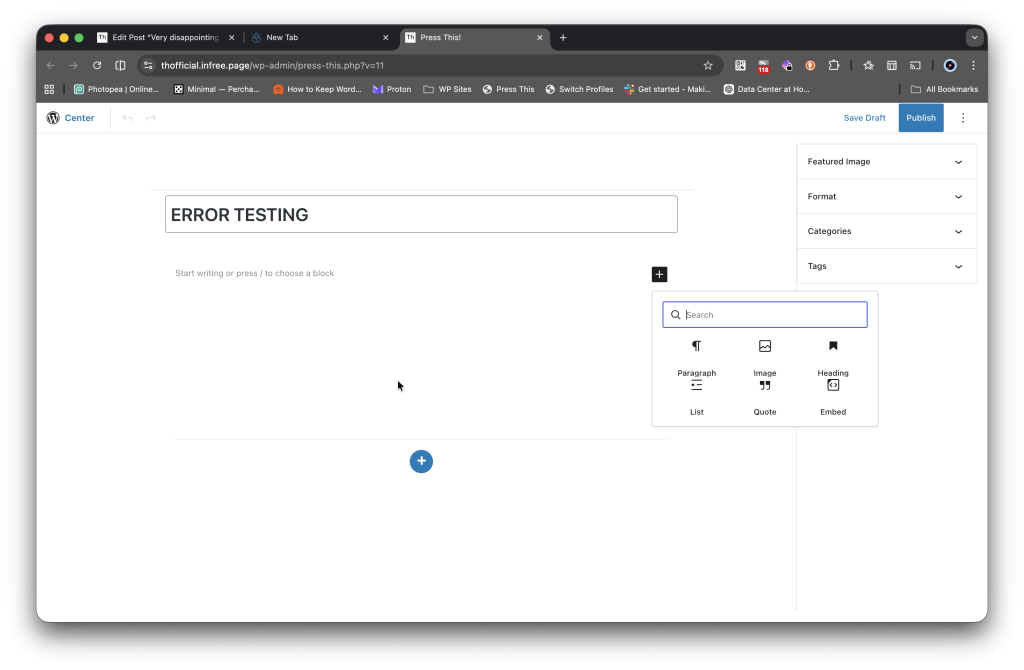
Task: Insert a Quote block
Action: (765, 396)
